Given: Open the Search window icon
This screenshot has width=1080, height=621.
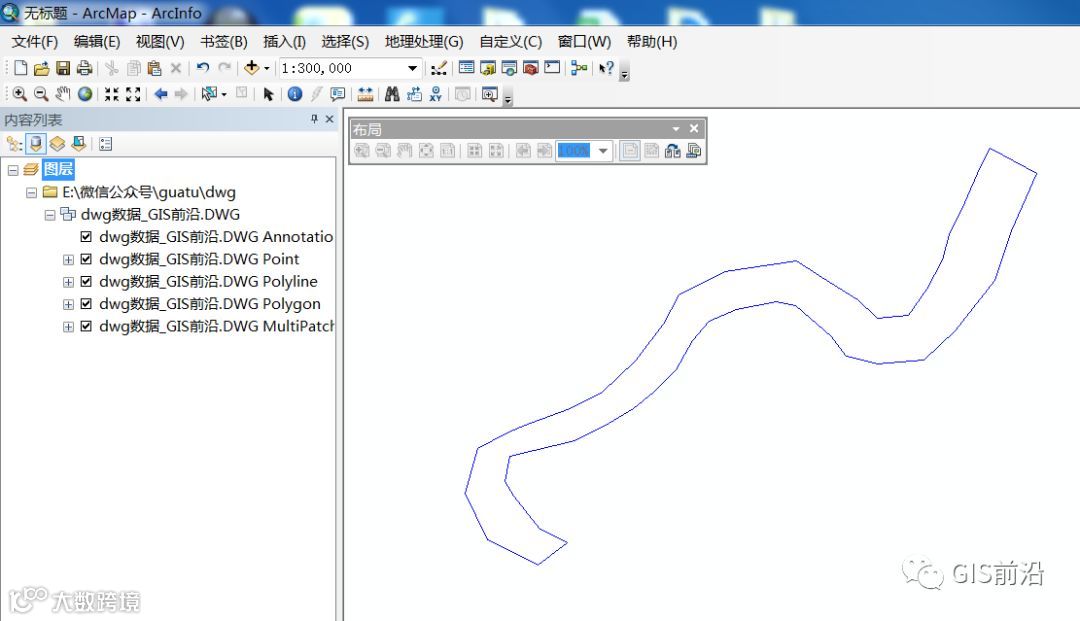Looking at the screenshot, I should point(509,68).
